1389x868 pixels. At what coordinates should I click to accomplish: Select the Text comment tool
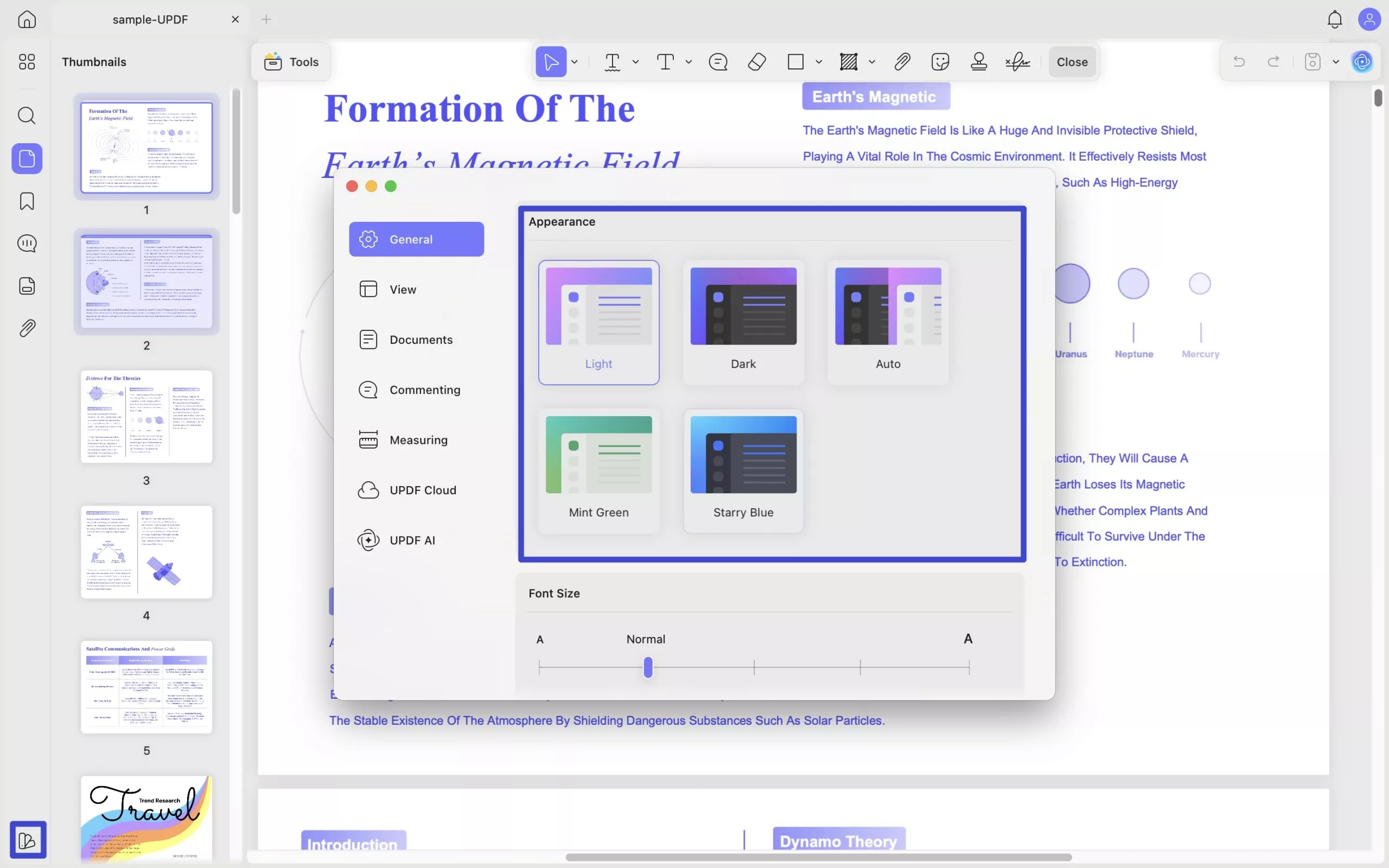point(665,61)
